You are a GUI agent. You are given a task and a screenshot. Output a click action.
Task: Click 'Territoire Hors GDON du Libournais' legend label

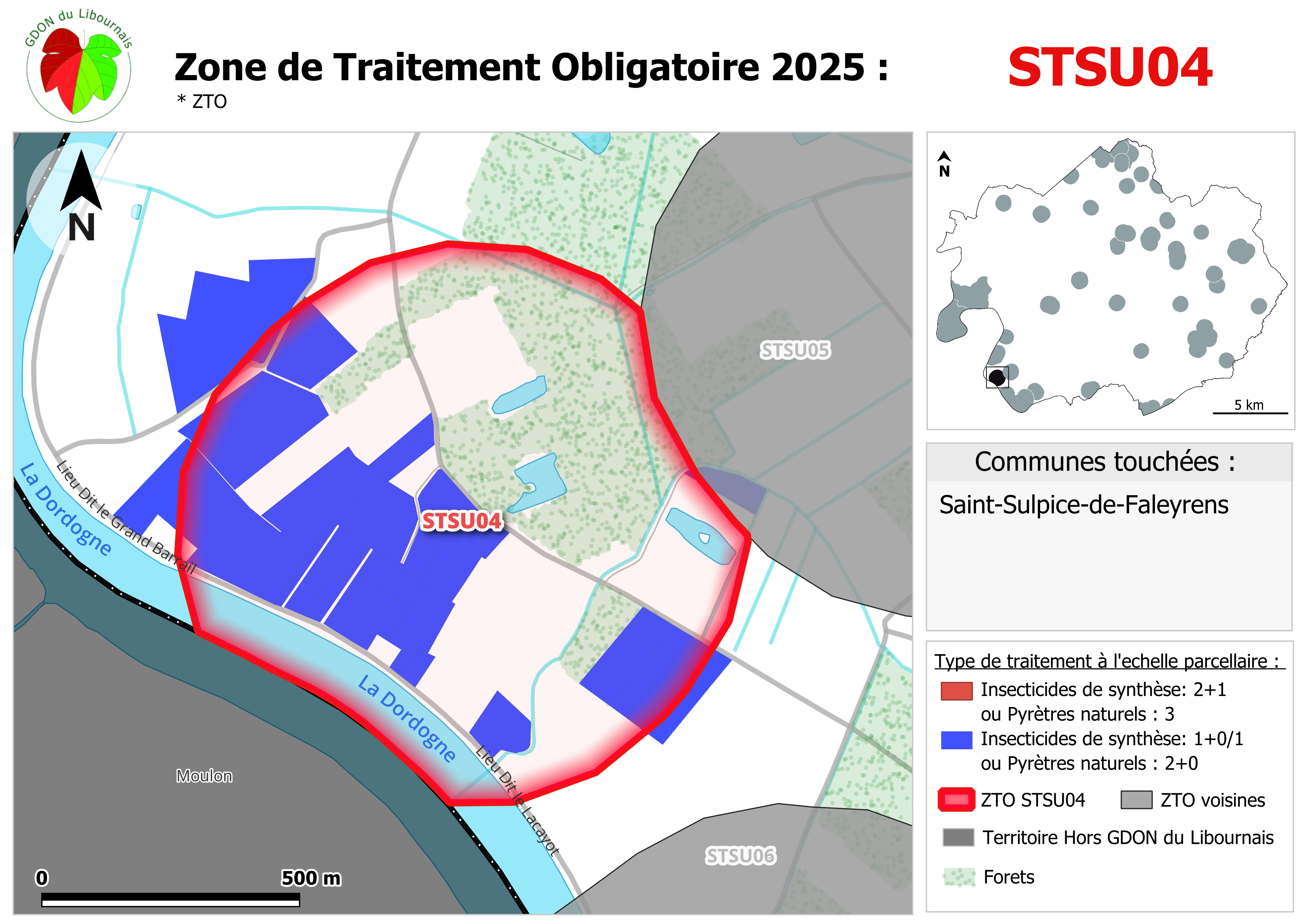[x=1128, y=838]
